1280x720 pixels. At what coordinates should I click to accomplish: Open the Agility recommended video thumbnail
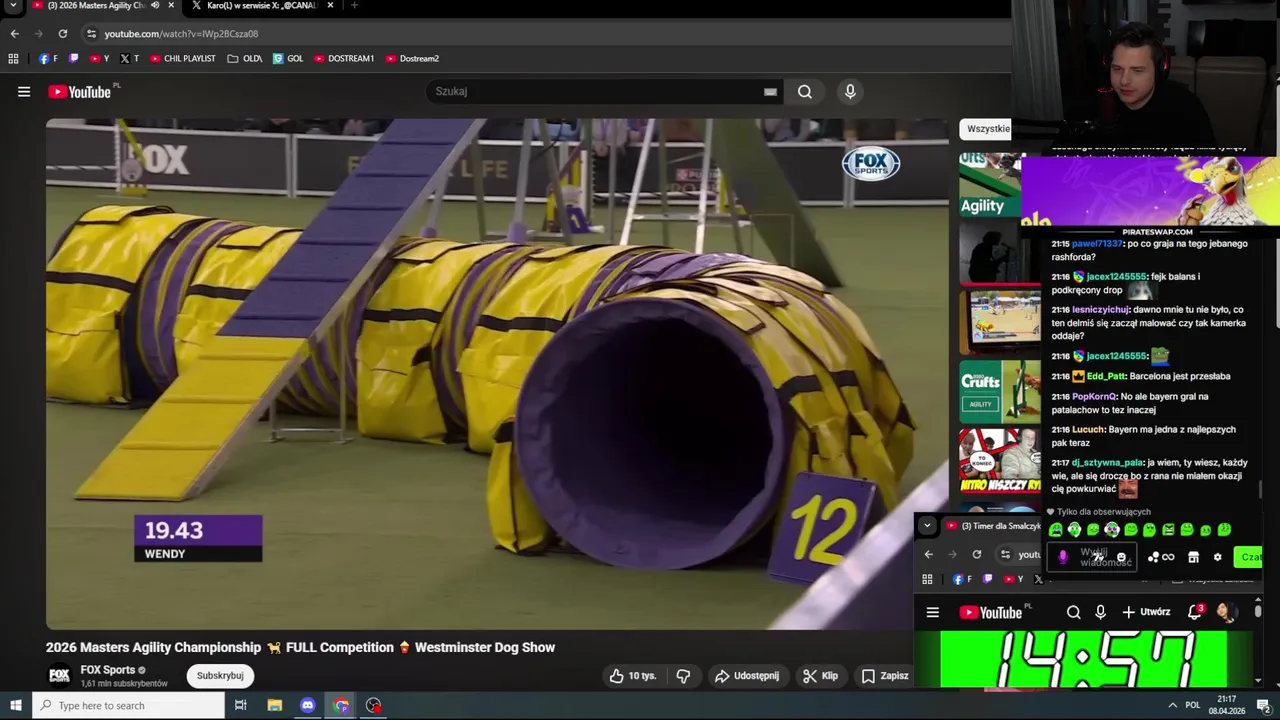(990, 185)
